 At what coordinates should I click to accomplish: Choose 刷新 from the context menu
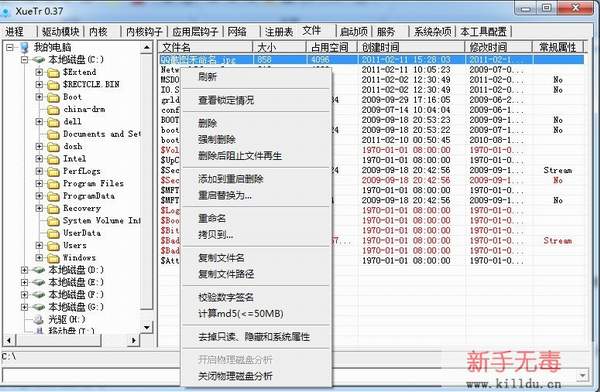pos(256,77)
